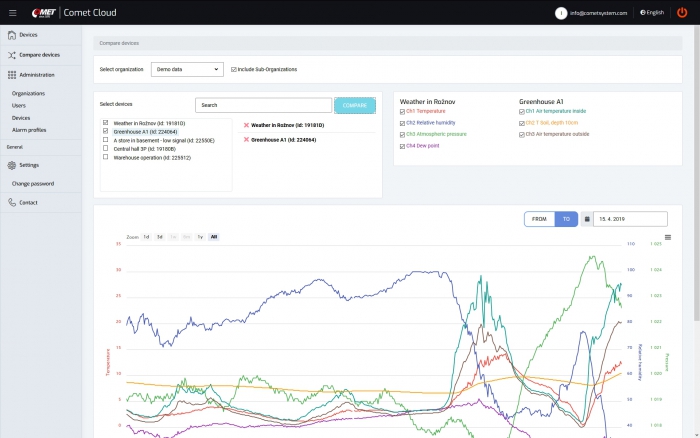Remove Greenhouse A1 with red X
This screenshot has width=700, height=438.
coord(246,140)
